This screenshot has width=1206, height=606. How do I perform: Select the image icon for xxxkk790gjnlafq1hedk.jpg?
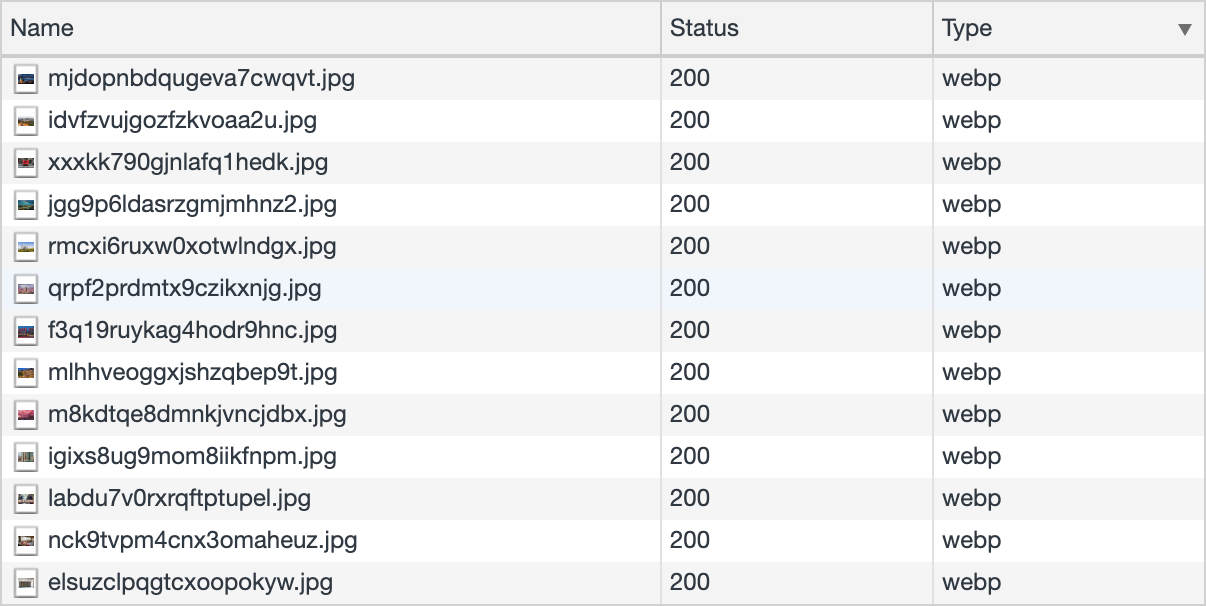pyautogui.click(x=26, y=163)
